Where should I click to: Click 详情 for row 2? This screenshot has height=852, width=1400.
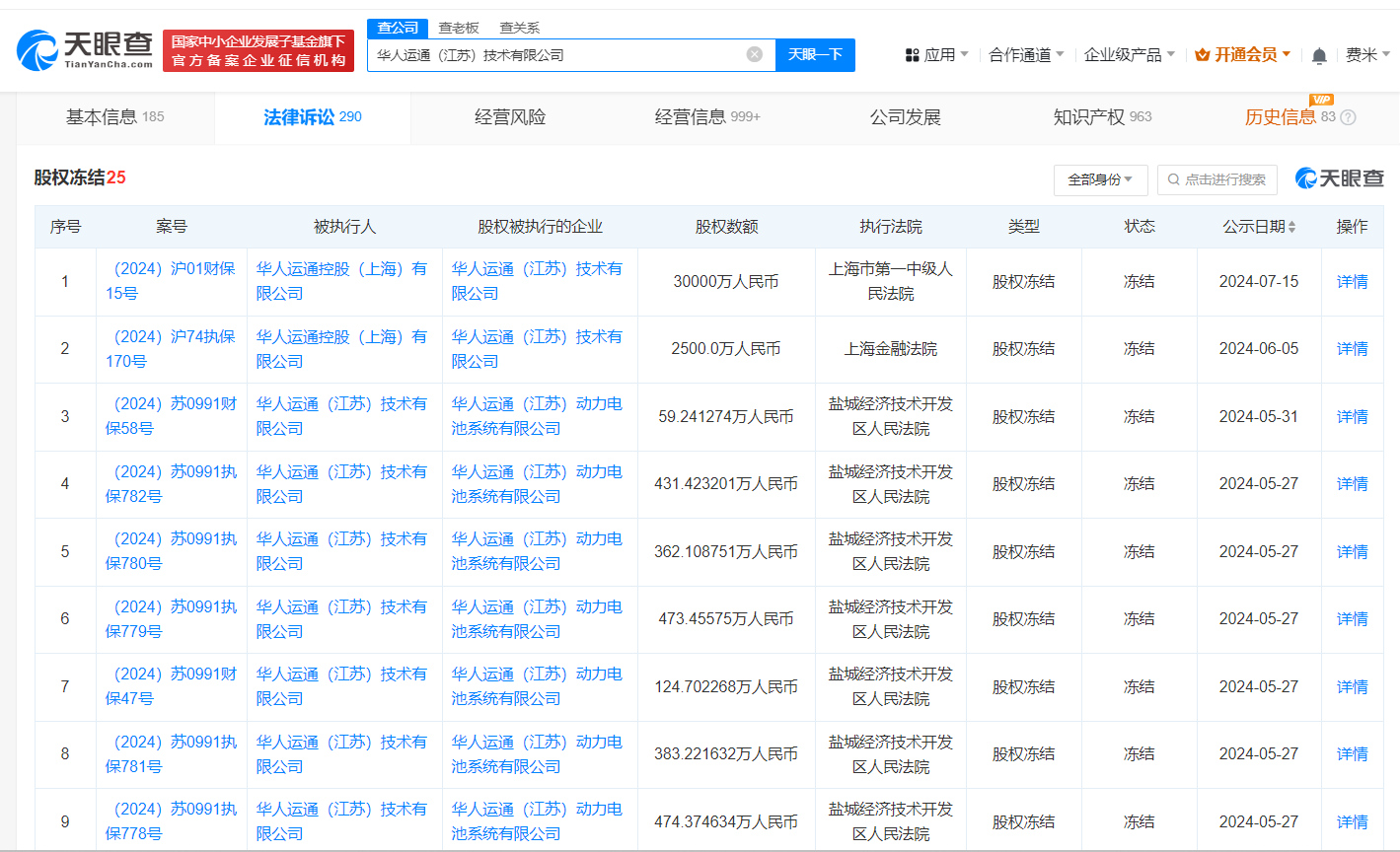click(1352, 349)
